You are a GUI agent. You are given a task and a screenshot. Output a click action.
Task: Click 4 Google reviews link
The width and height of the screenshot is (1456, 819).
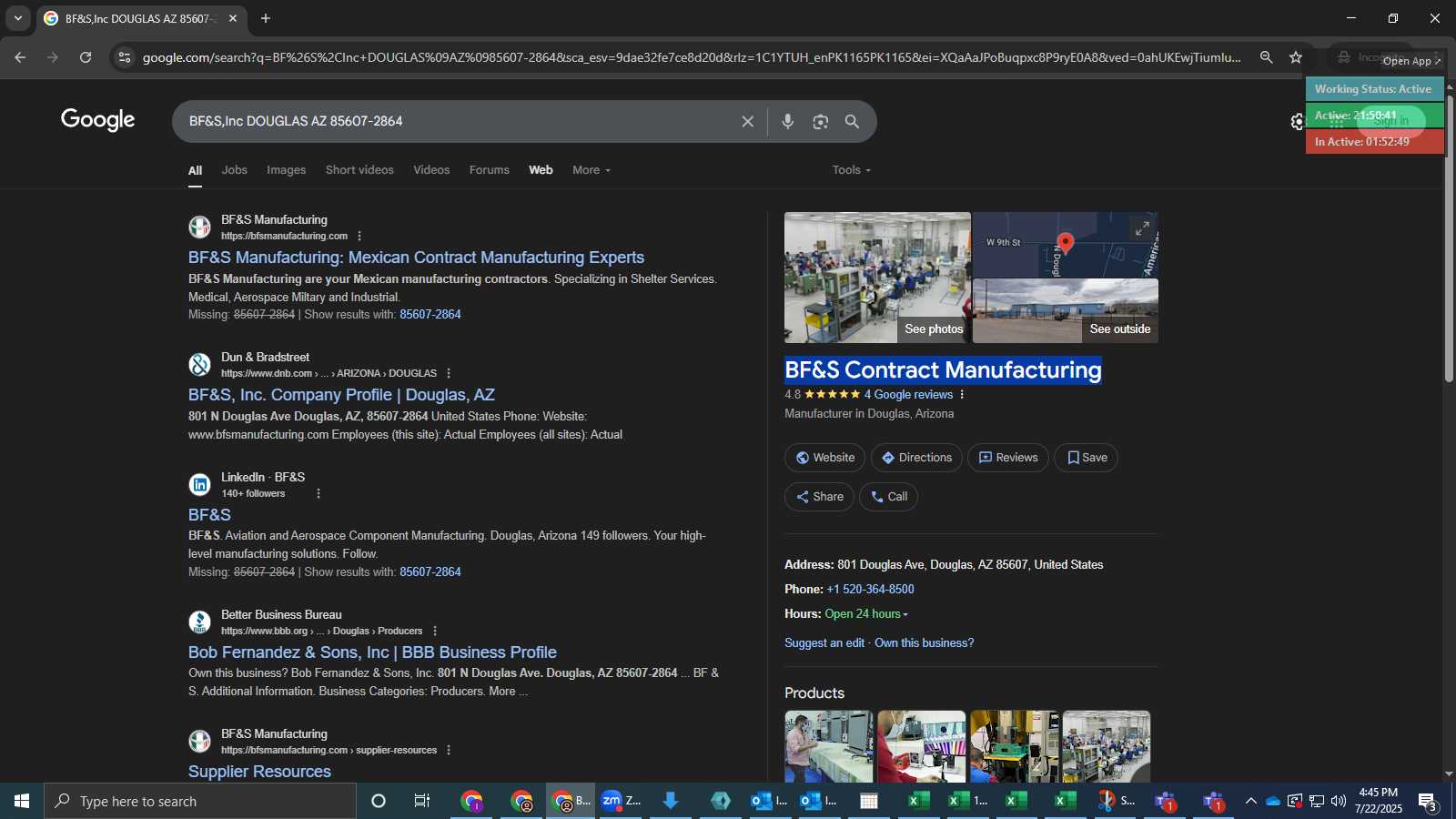(x=908, y=395)
